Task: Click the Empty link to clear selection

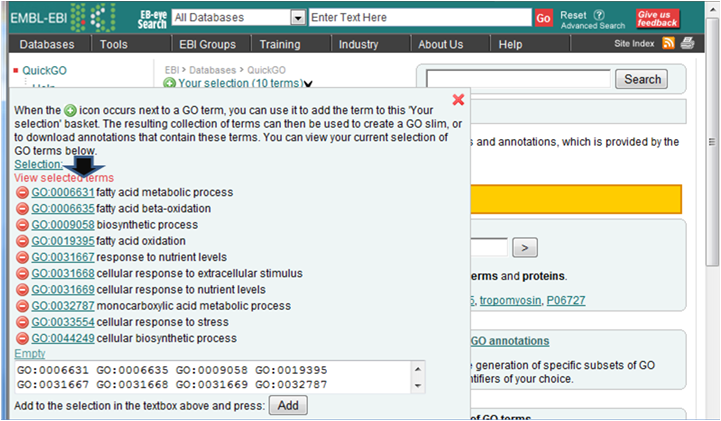Action: coord(30,353)
